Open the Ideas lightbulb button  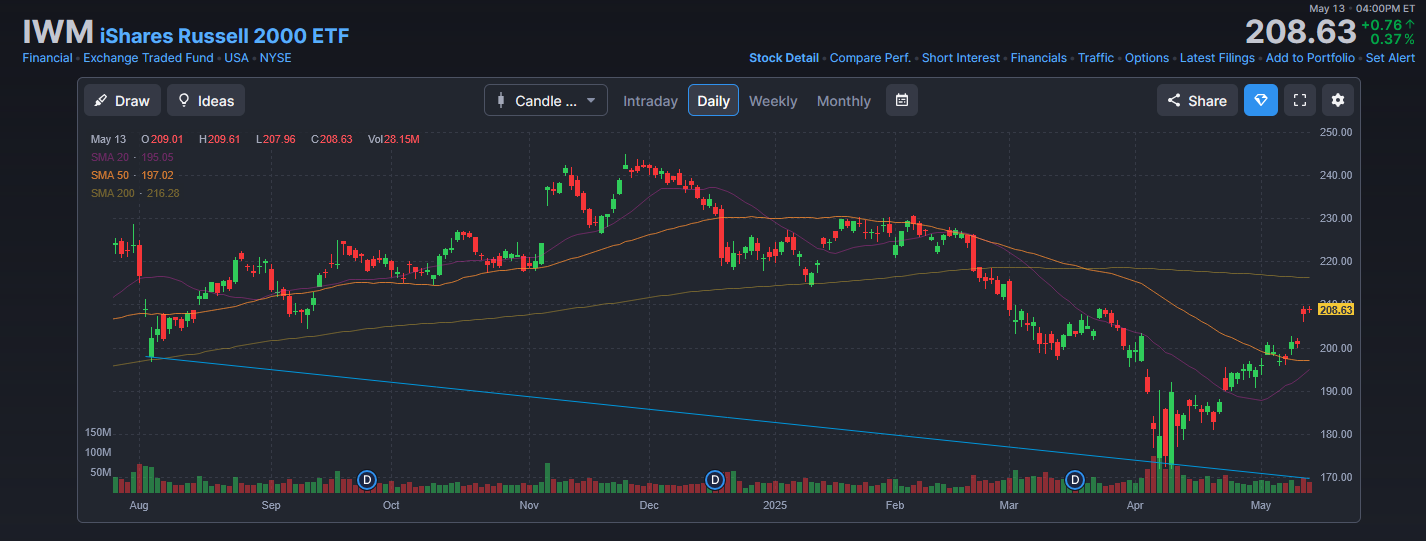coord(205,100)
